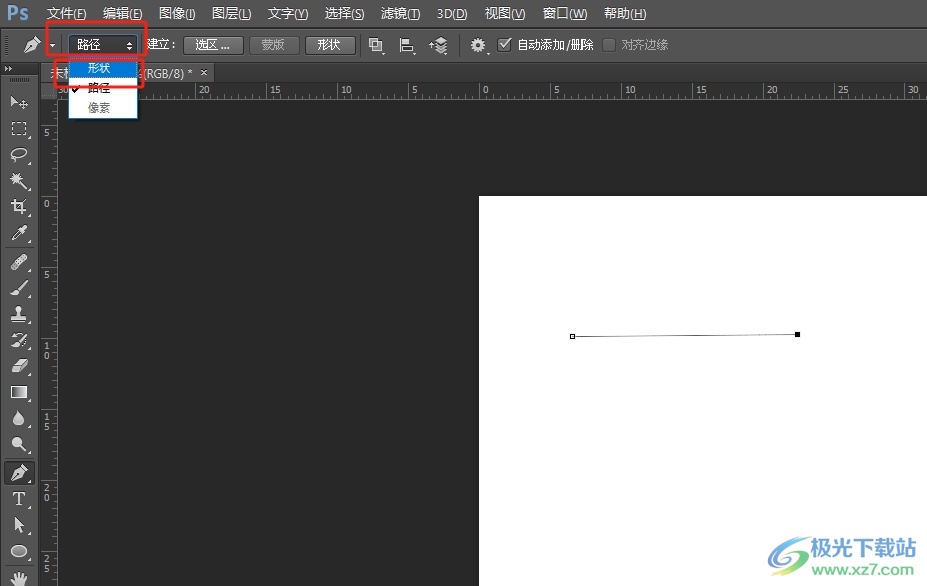The image size is (927, 586).
Task: Select the Gradient tool
Action: tap(19, 392)
